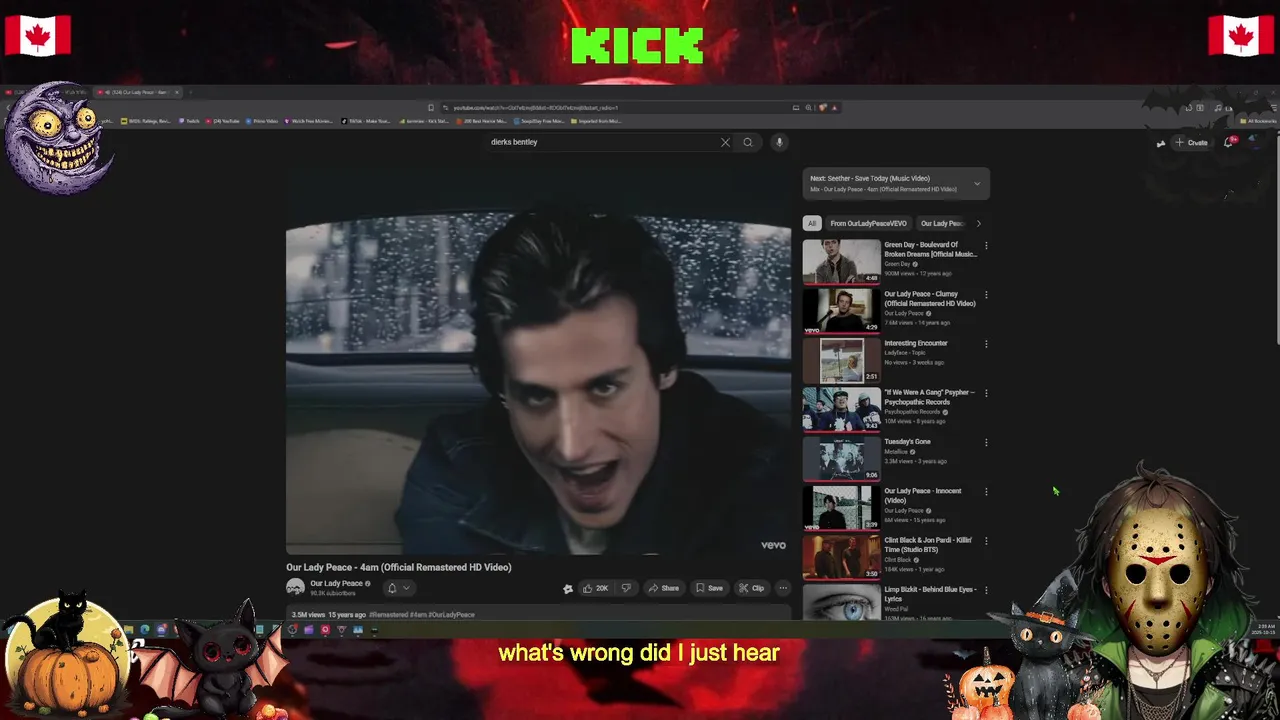Screen dimensions: 1280x720
Task: Click the sparkle icon left of Like
Action: click(x=567, y=588)
